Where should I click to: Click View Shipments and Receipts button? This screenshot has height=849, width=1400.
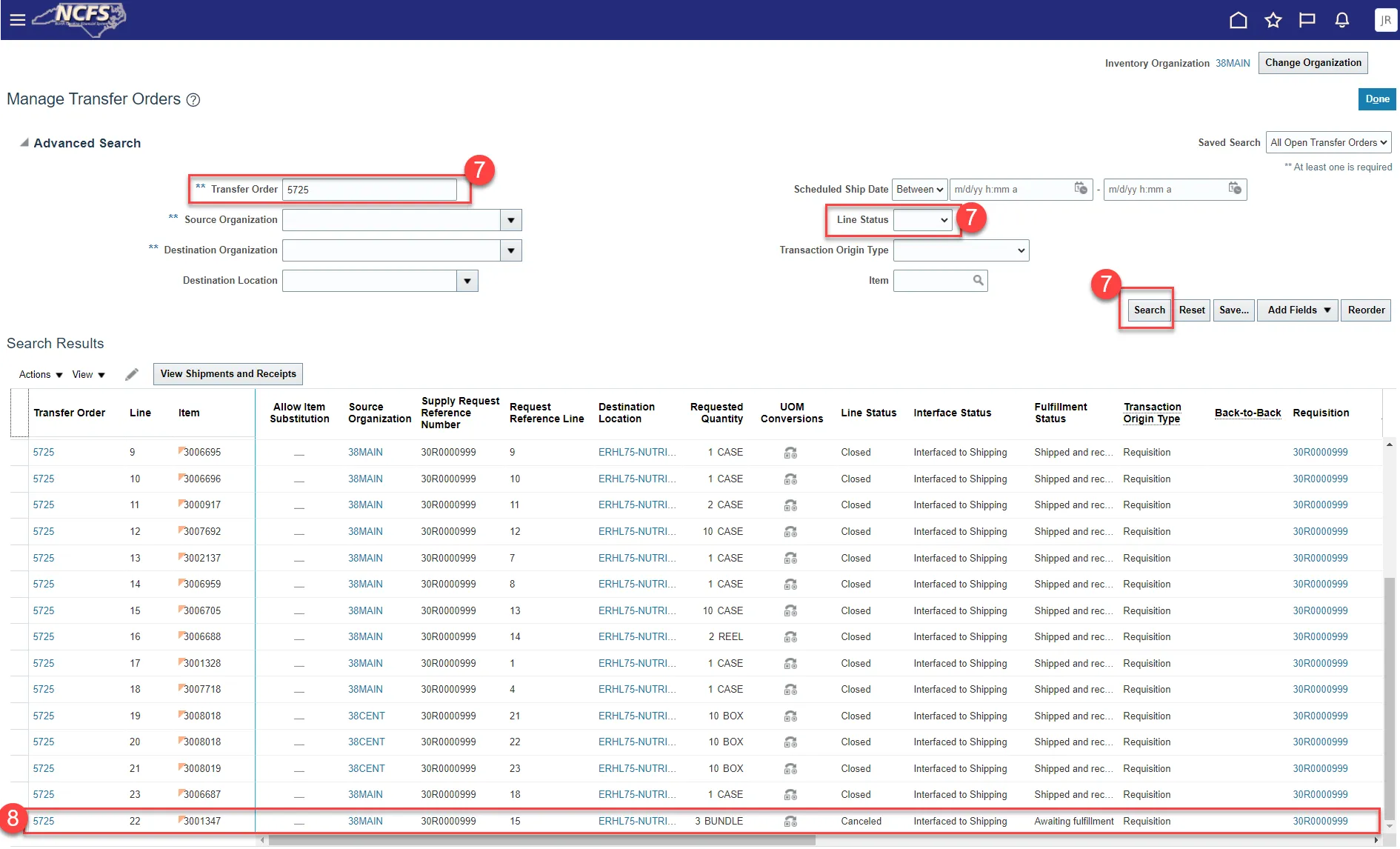(x=228, y=374)
